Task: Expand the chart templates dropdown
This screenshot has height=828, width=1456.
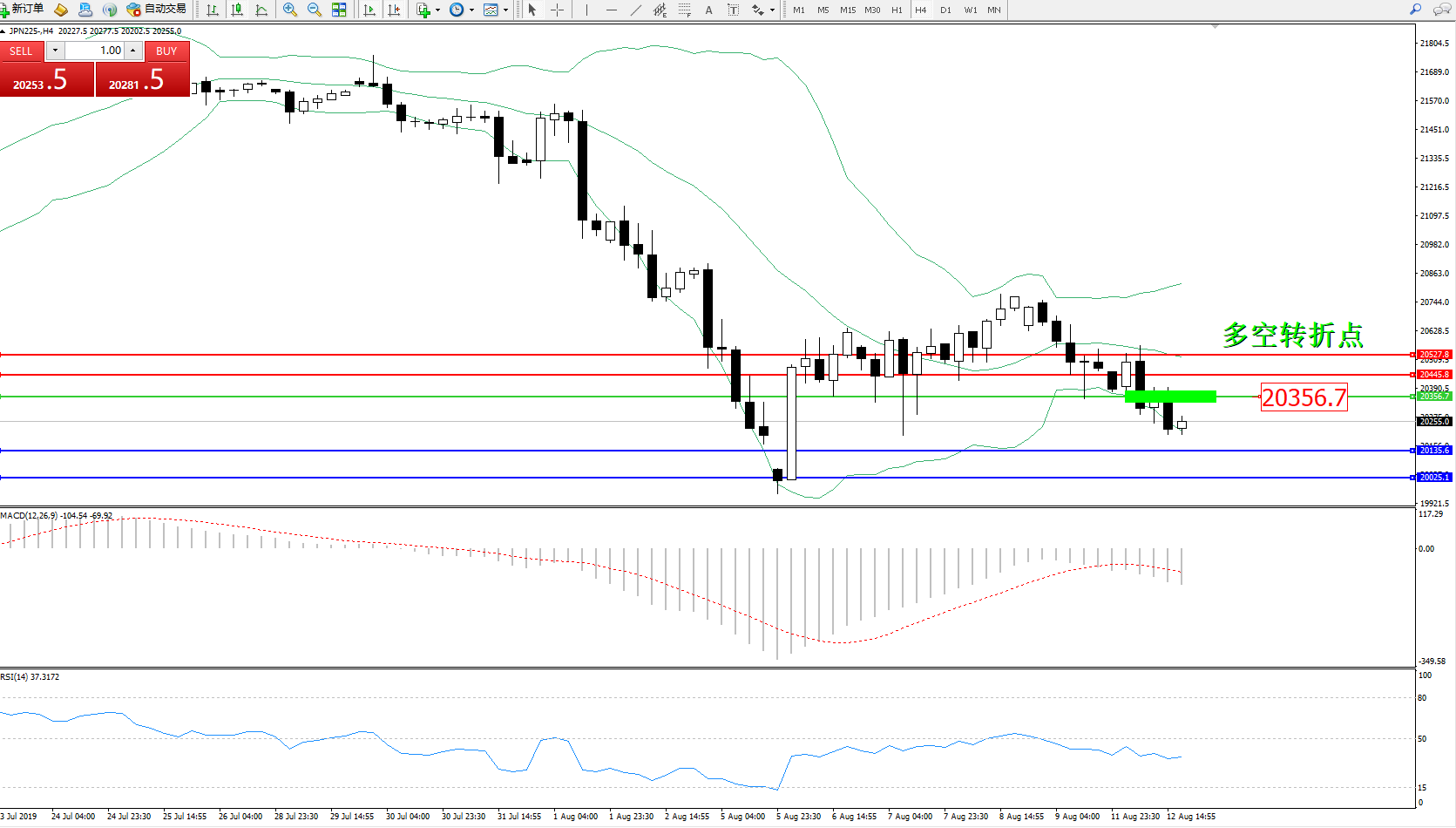Action: click(x=505, y=10)
